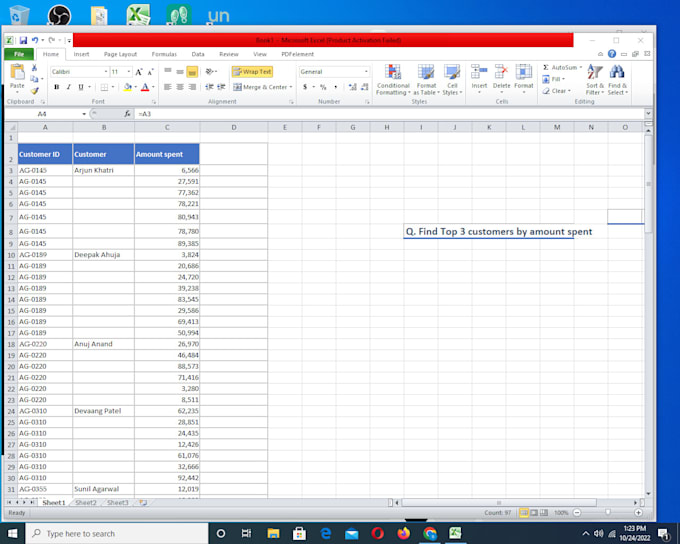680x544 pixels.
Task: Toggle Wrap Text button
Action: (252, 72)
